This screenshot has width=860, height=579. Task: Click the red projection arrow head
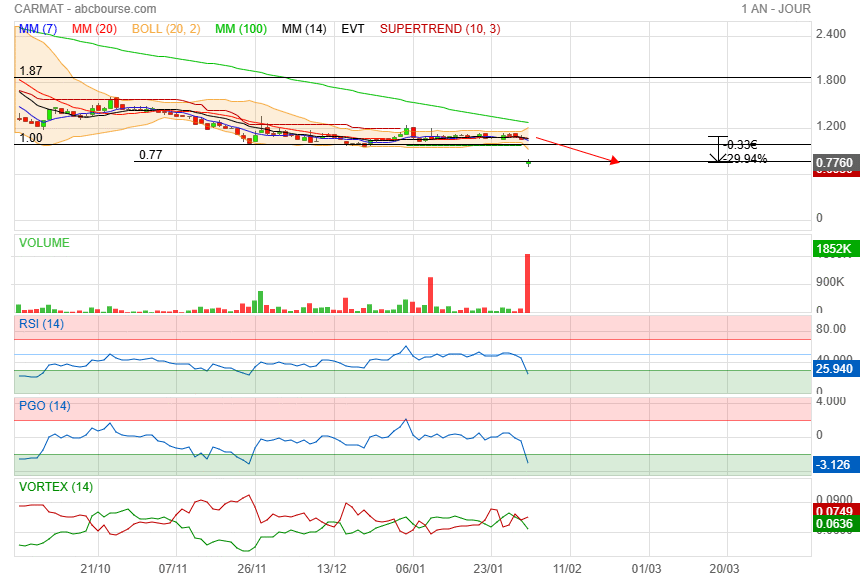point(617,160)
